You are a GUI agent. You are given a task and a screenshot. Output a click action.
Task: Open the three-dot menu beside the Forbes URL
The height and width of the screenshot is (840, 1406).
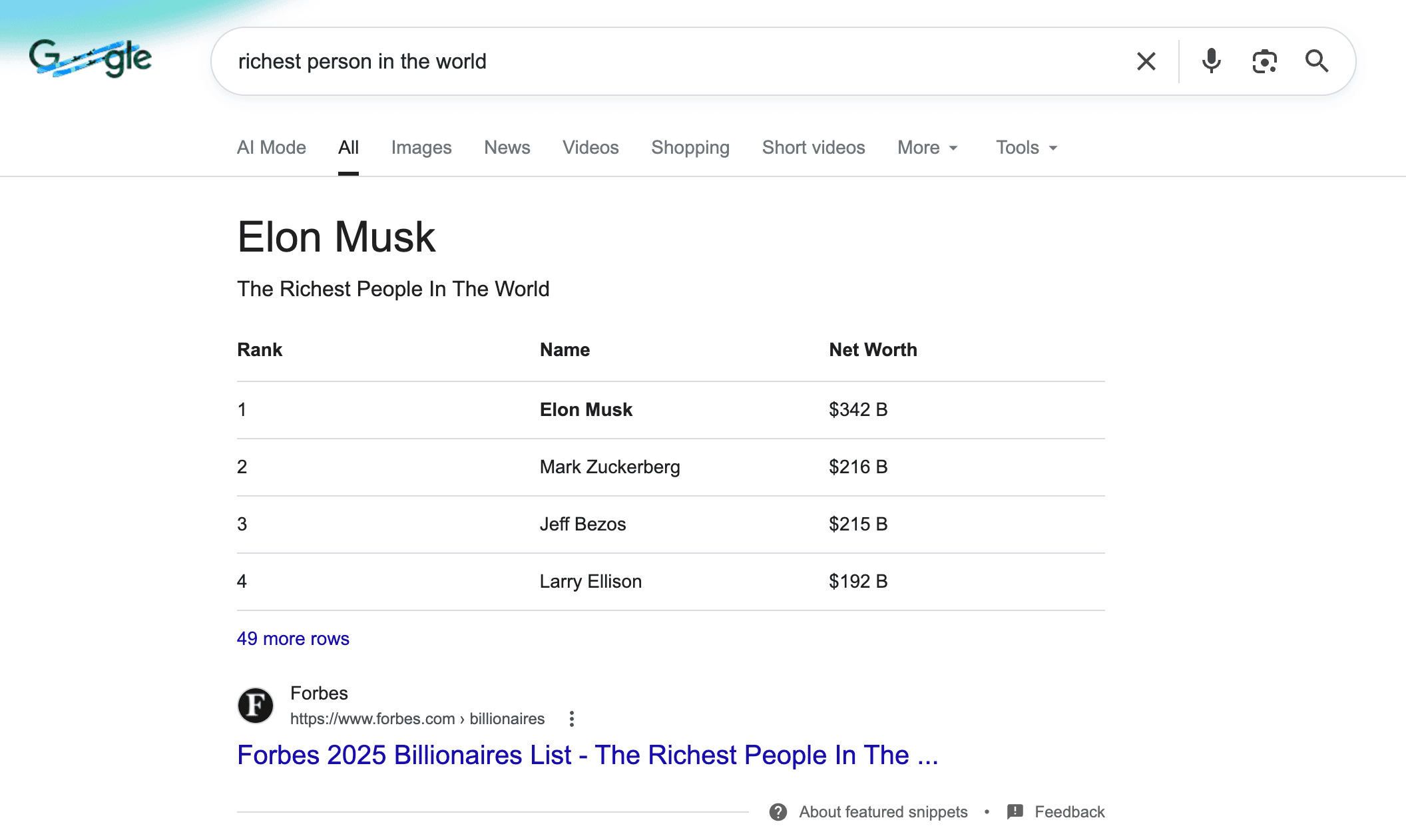(x=572, y=719)
